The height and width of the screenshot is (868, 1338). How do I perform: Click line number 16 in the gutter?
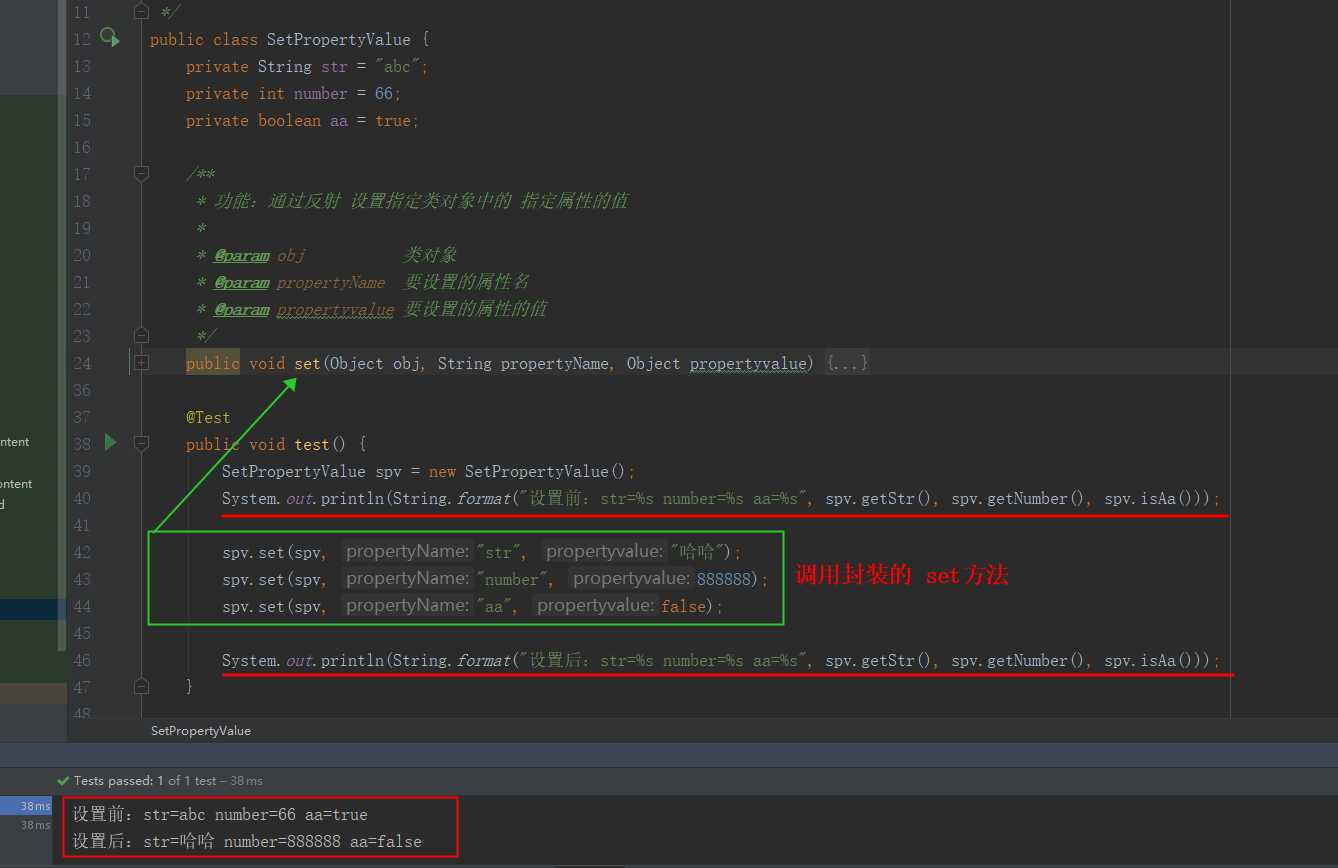(x=81, y=147)
